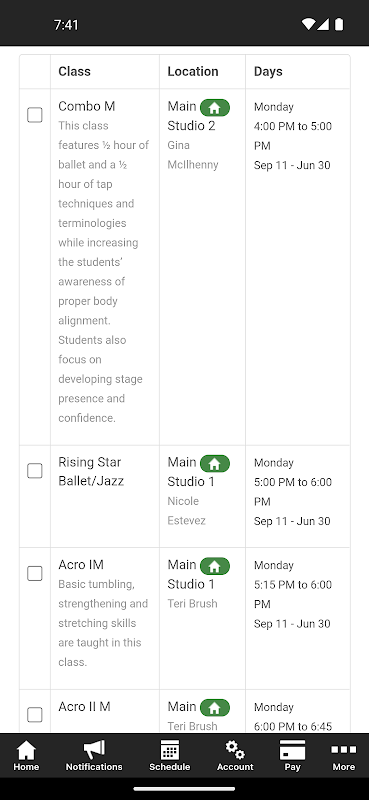Click the Class column header

coord(75,71)
